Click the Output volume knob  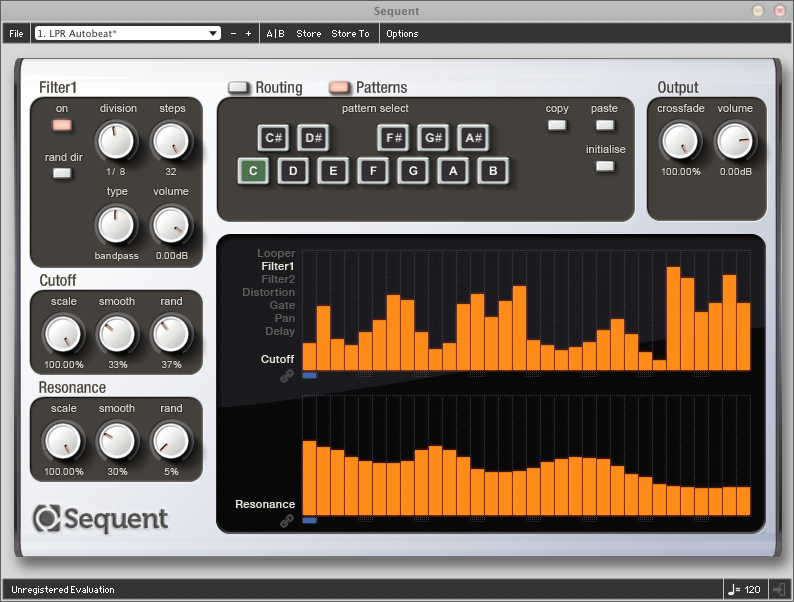pyautogui.click(x=735, y=141)
